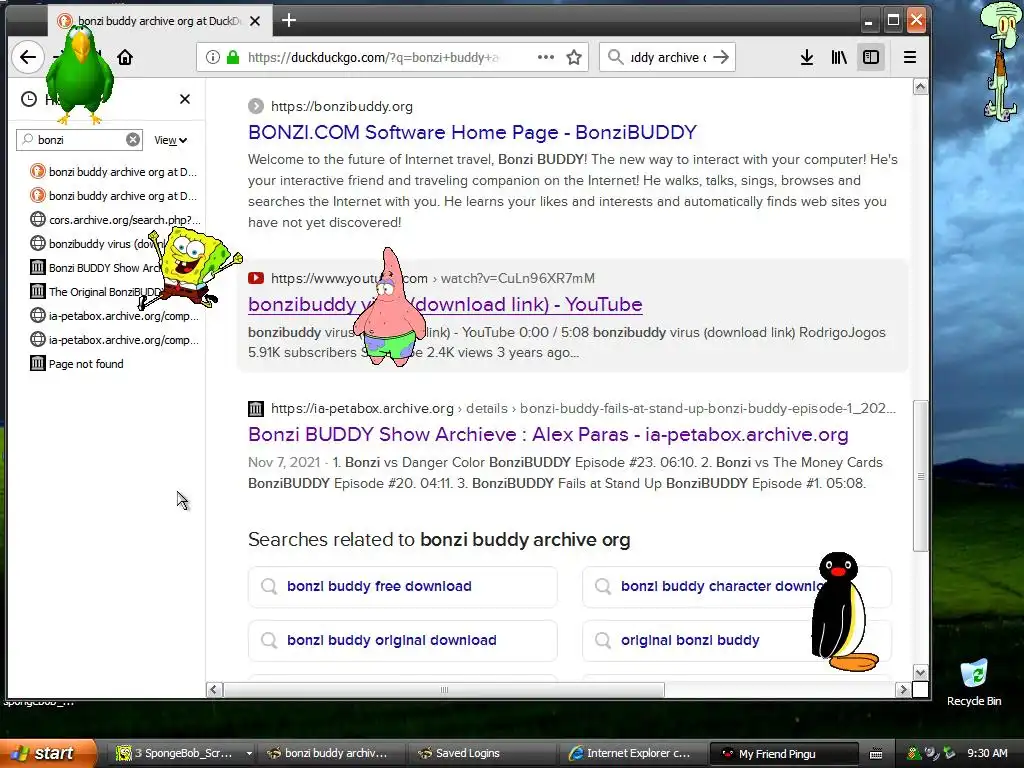Click the https://bonzibuddy.org result URL
Image resolution: width=1024 pixels, height=768 pixels.
point(342,106)
